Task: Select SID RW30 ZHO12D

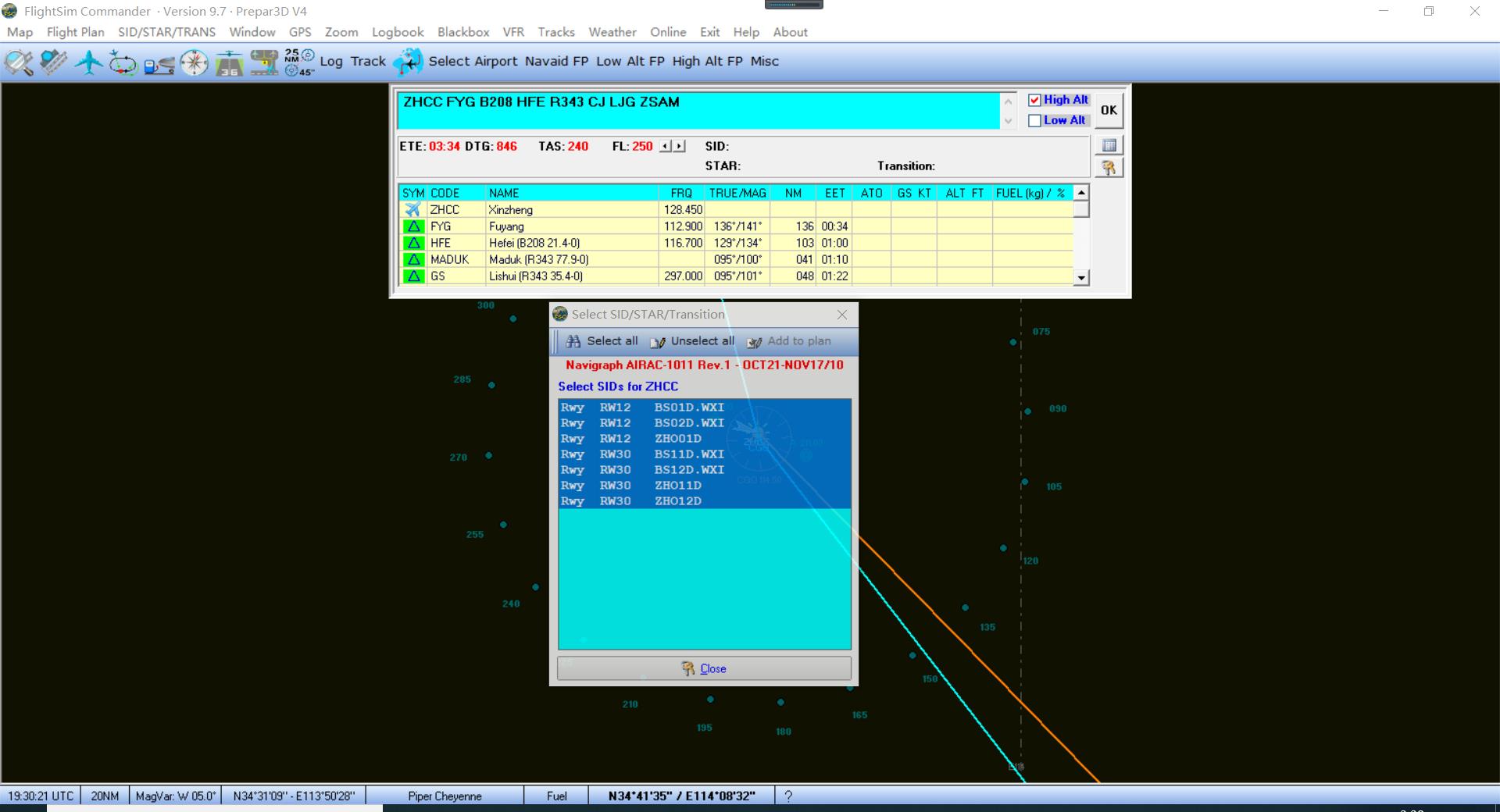Action: pyautogui.click(x=704, y=501)
